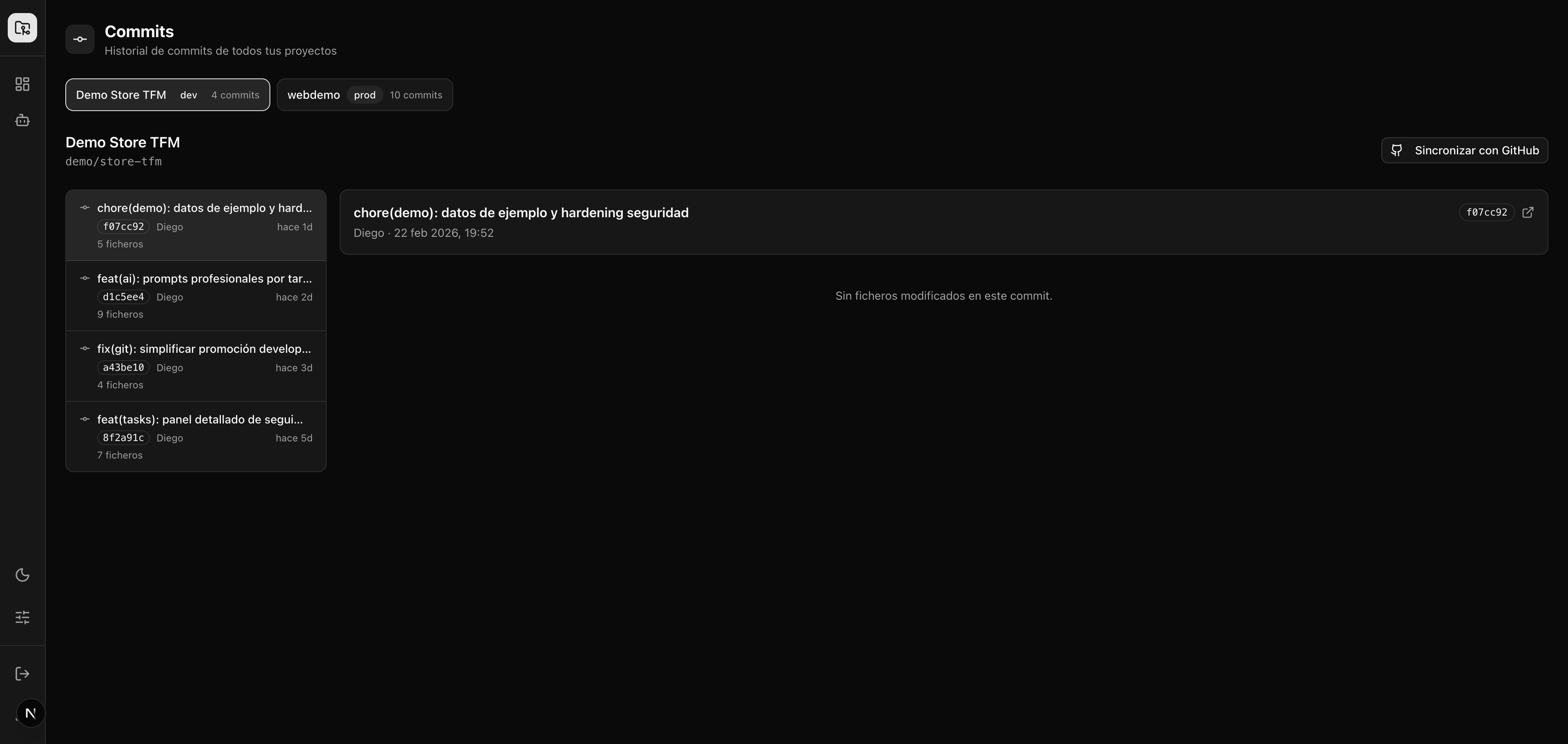Click the d1c5ee4 commit hash badge
The height and width of the screenshot is (744, 1568).
tap(124, 297)
